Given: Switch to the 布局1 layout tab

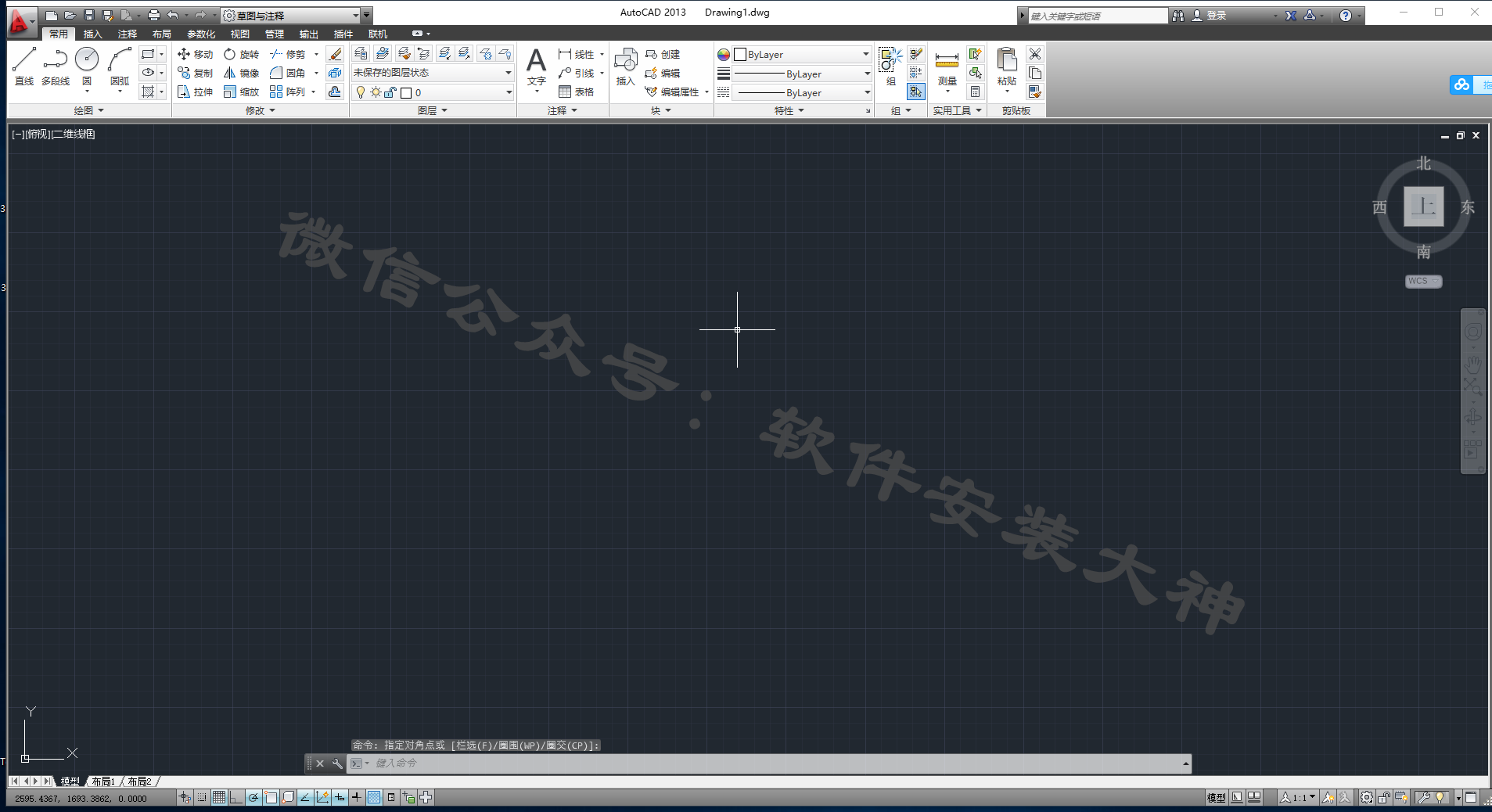Looking at the screenshot, I should pos(103,781).
